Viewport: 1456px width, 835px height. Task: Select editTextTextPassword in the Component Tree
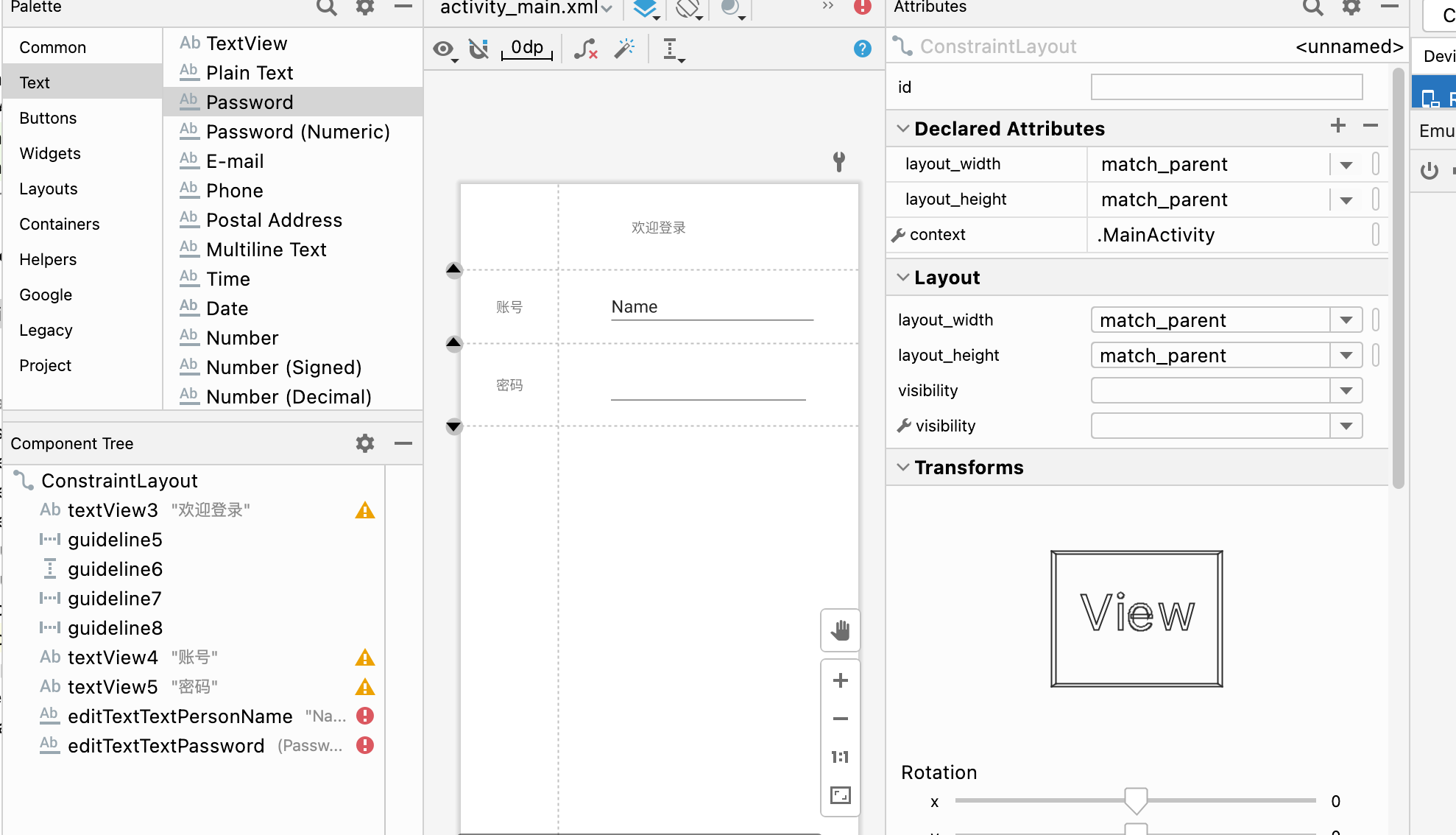point(166,745)
